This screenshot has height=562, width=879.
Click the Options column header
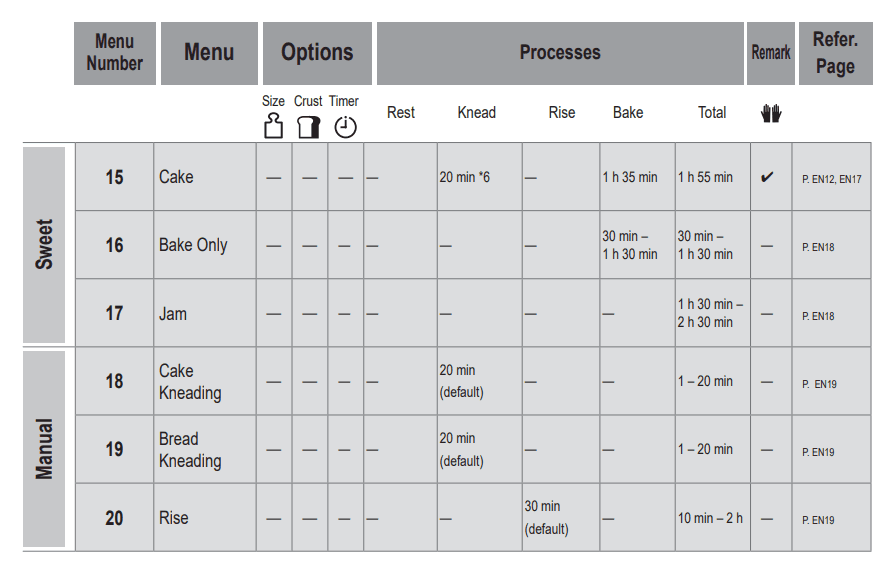317,53
